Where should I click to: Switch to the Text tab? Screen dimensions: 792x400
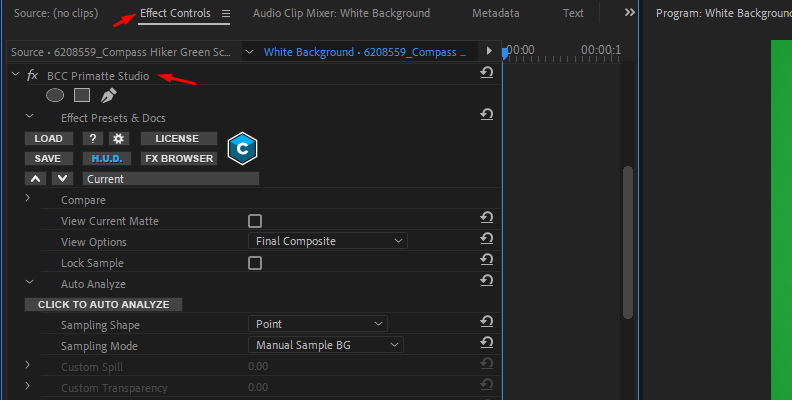573,13
